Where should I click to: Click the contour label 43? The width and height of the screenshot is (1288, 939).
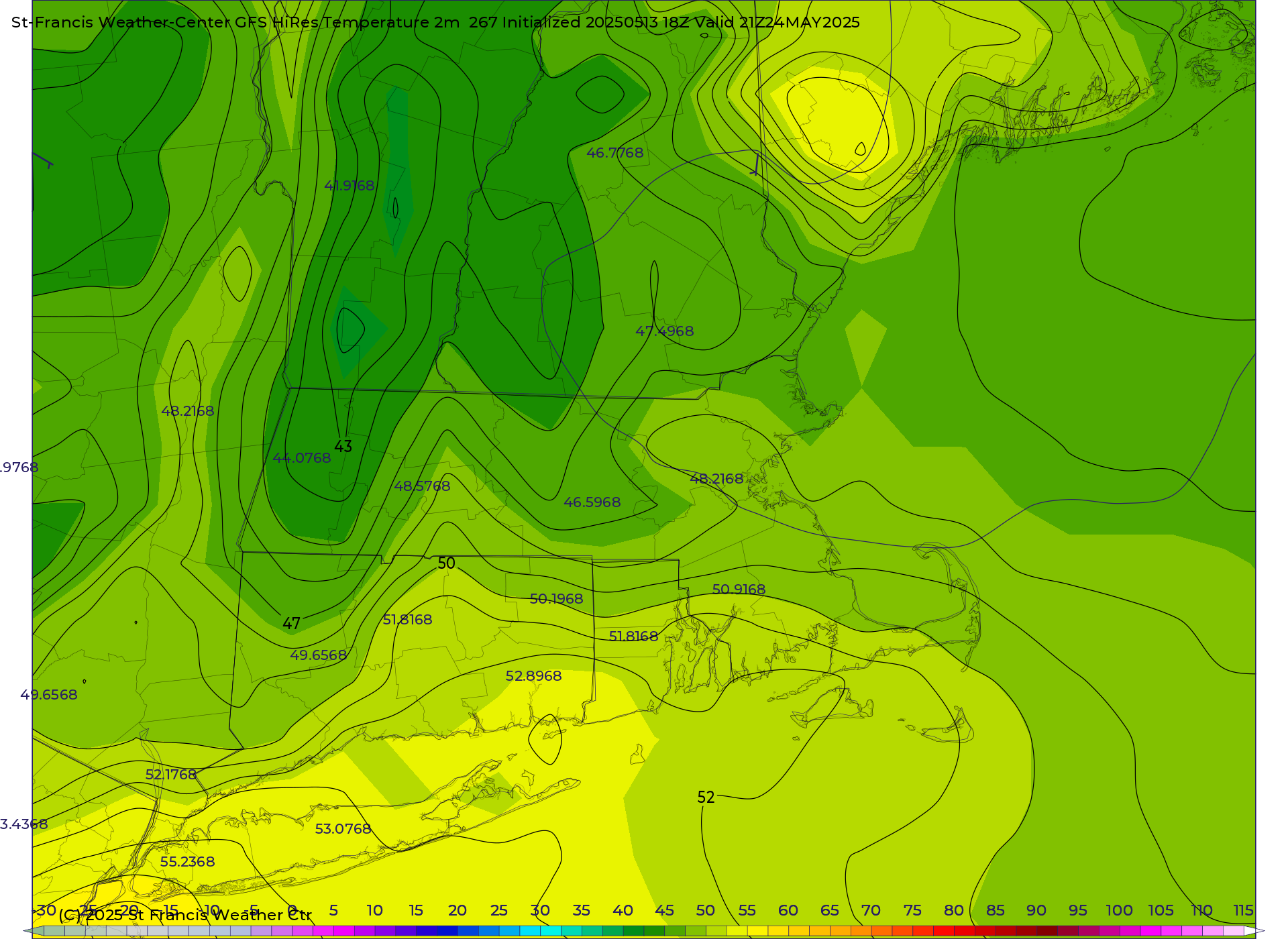[x=343, y=446]
